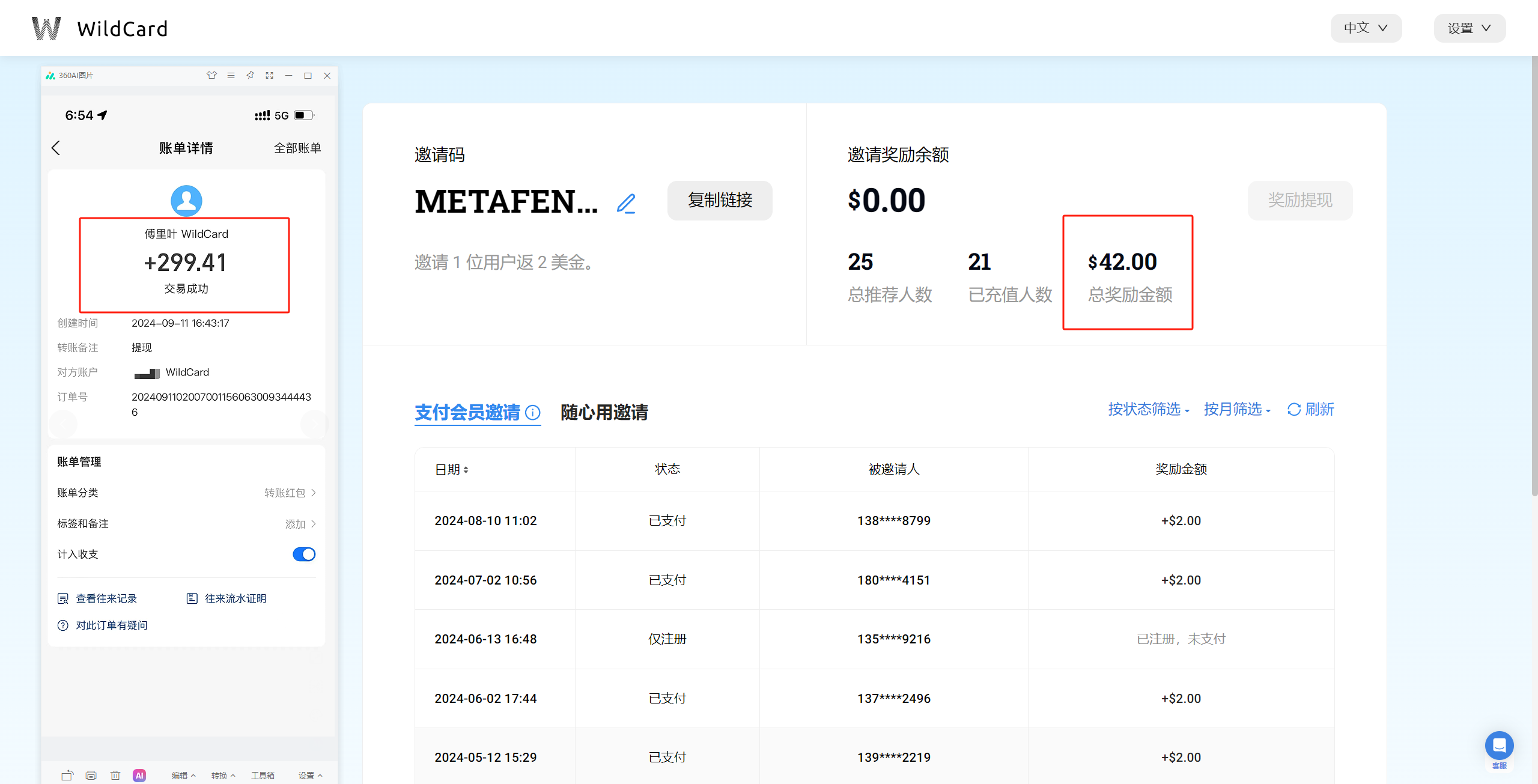Viewport: 1538px width, 784px height.
Task: Open the 中文 language dropdown
Action: coord(1366,28)
